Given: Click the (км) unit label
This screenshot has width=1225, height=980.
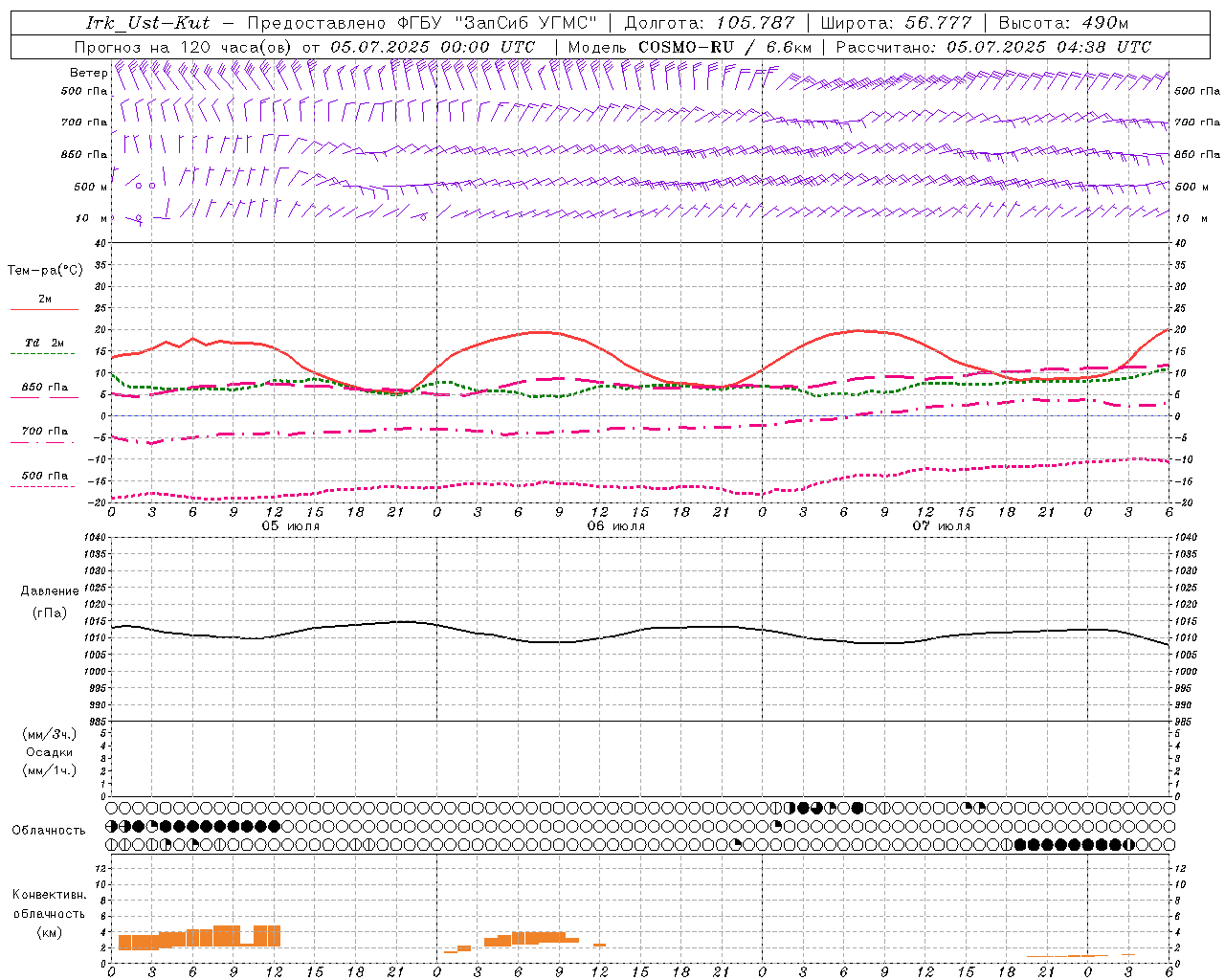Looking at the screenshot, I should pyautogui.click(x=49, y=932).
